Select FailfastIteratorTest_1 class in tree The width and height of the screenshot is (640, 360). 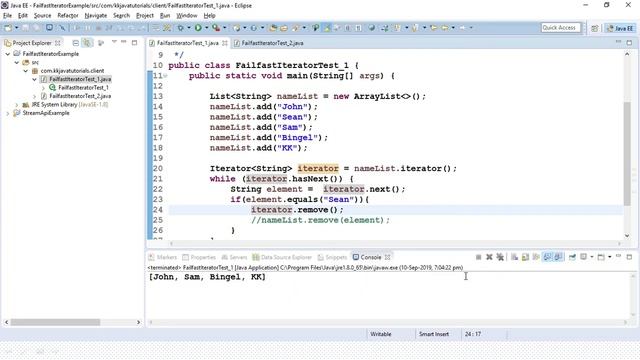coord(83,87)
